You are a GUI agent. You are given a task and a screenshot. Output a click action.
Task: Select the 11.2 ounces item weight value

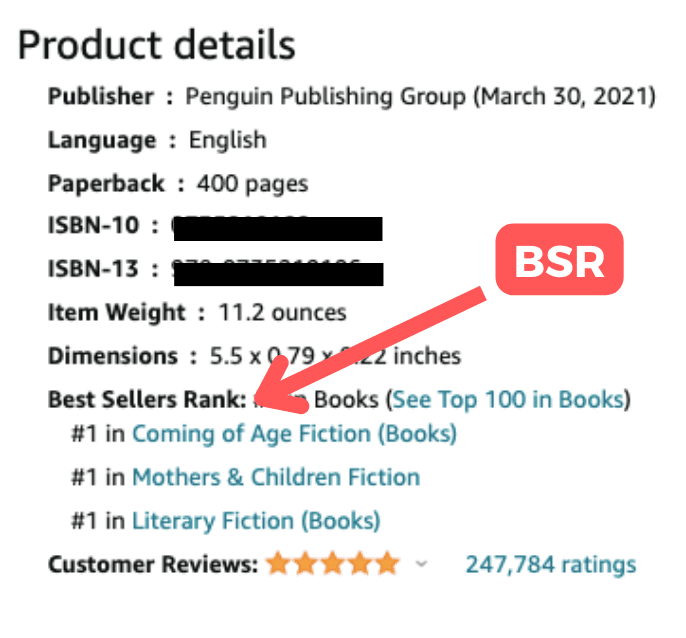(283, 313)
